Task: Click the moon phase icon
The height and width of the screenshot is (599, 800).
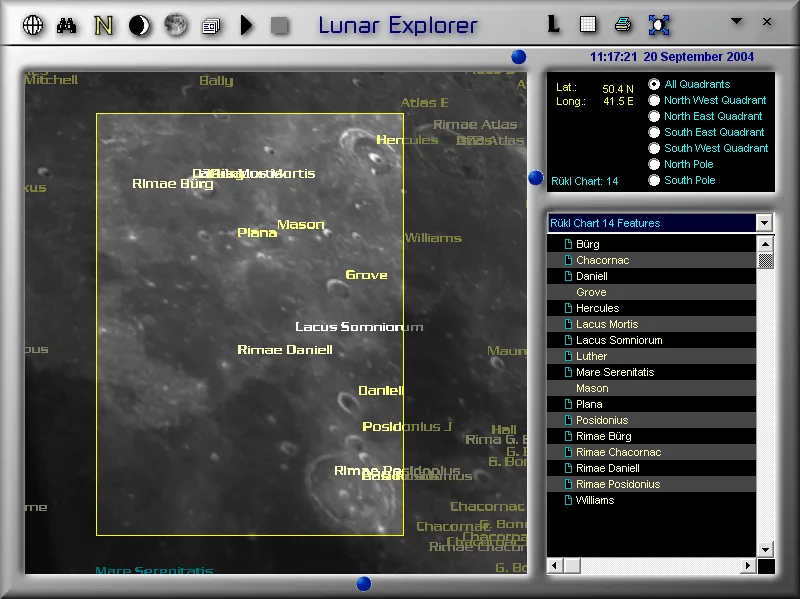Action: [x=139, y=26]
